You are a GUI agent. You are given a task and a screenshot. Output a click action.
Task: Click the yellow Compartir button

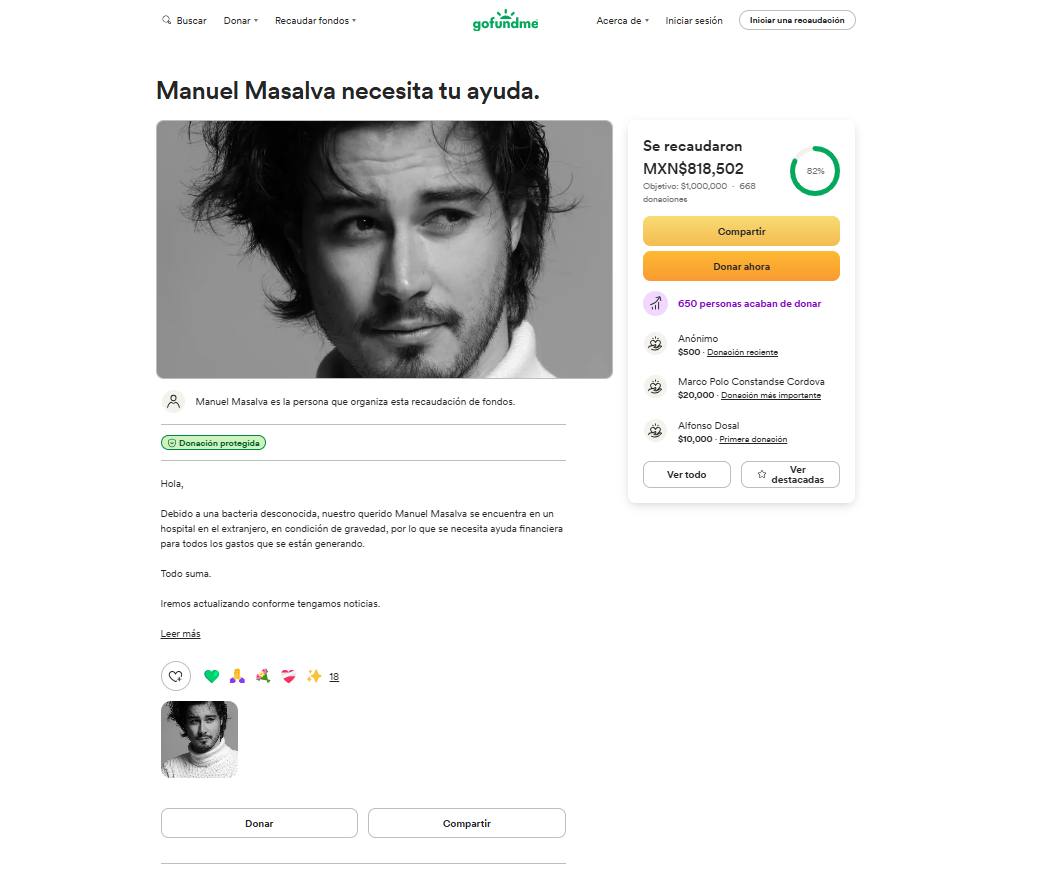(741, 231)
